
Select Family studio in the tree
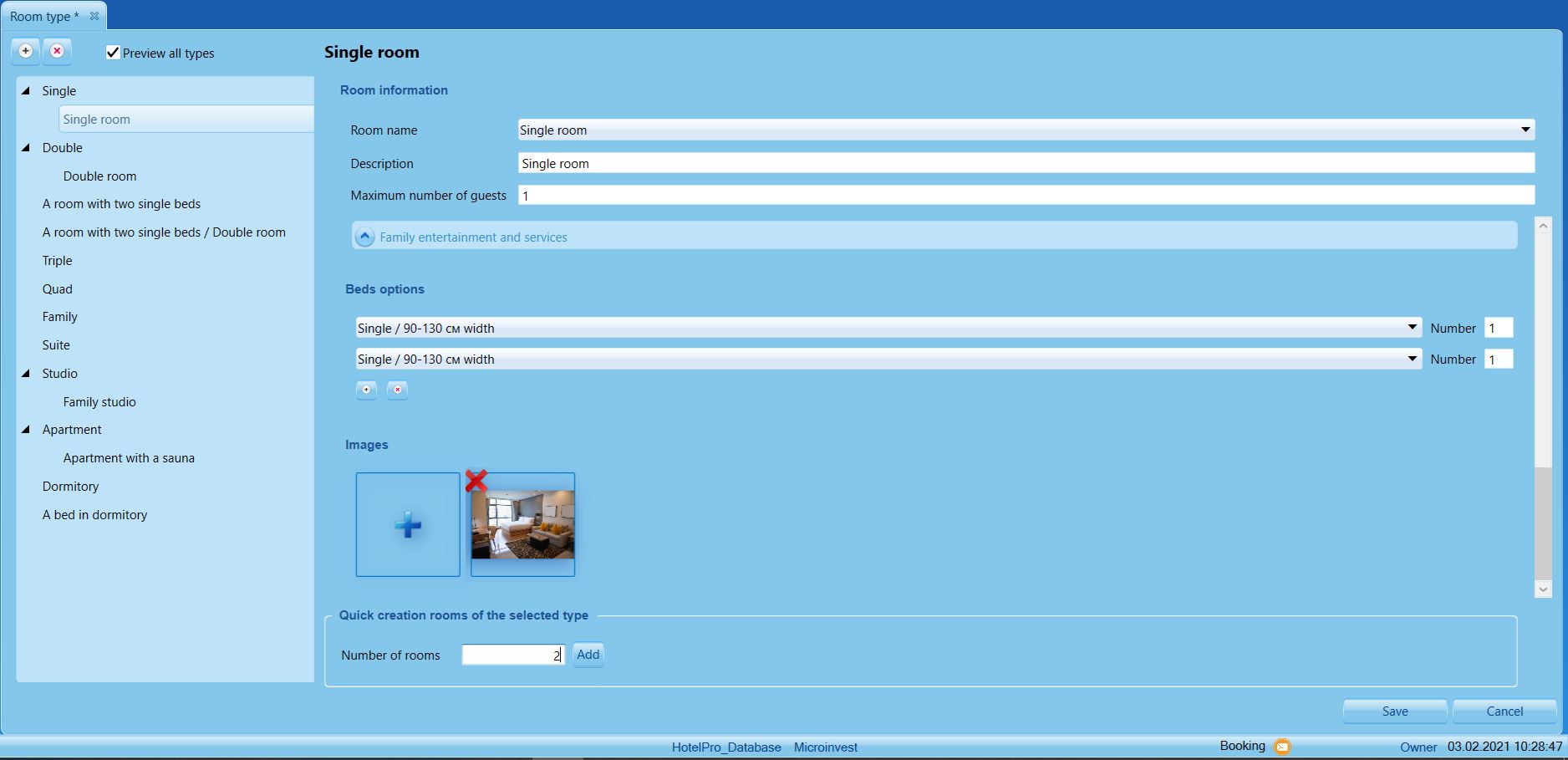[99, 401]
